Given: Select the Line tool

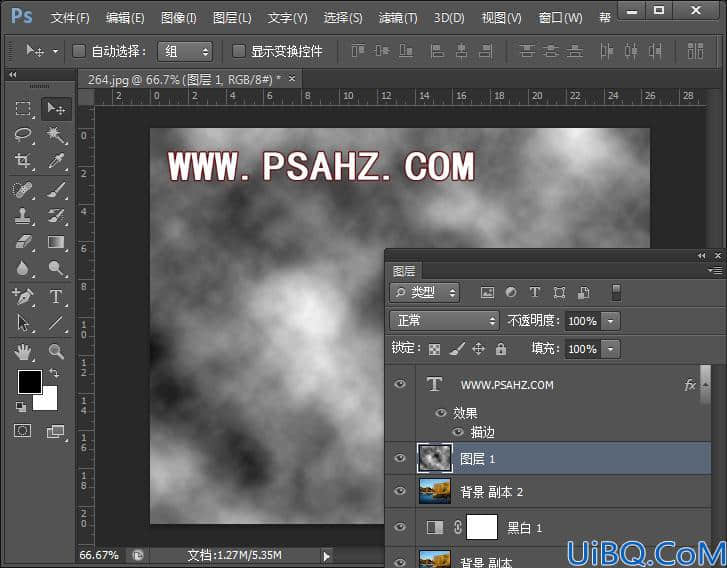Looking at the screenshot, I should tap(56, 323).
